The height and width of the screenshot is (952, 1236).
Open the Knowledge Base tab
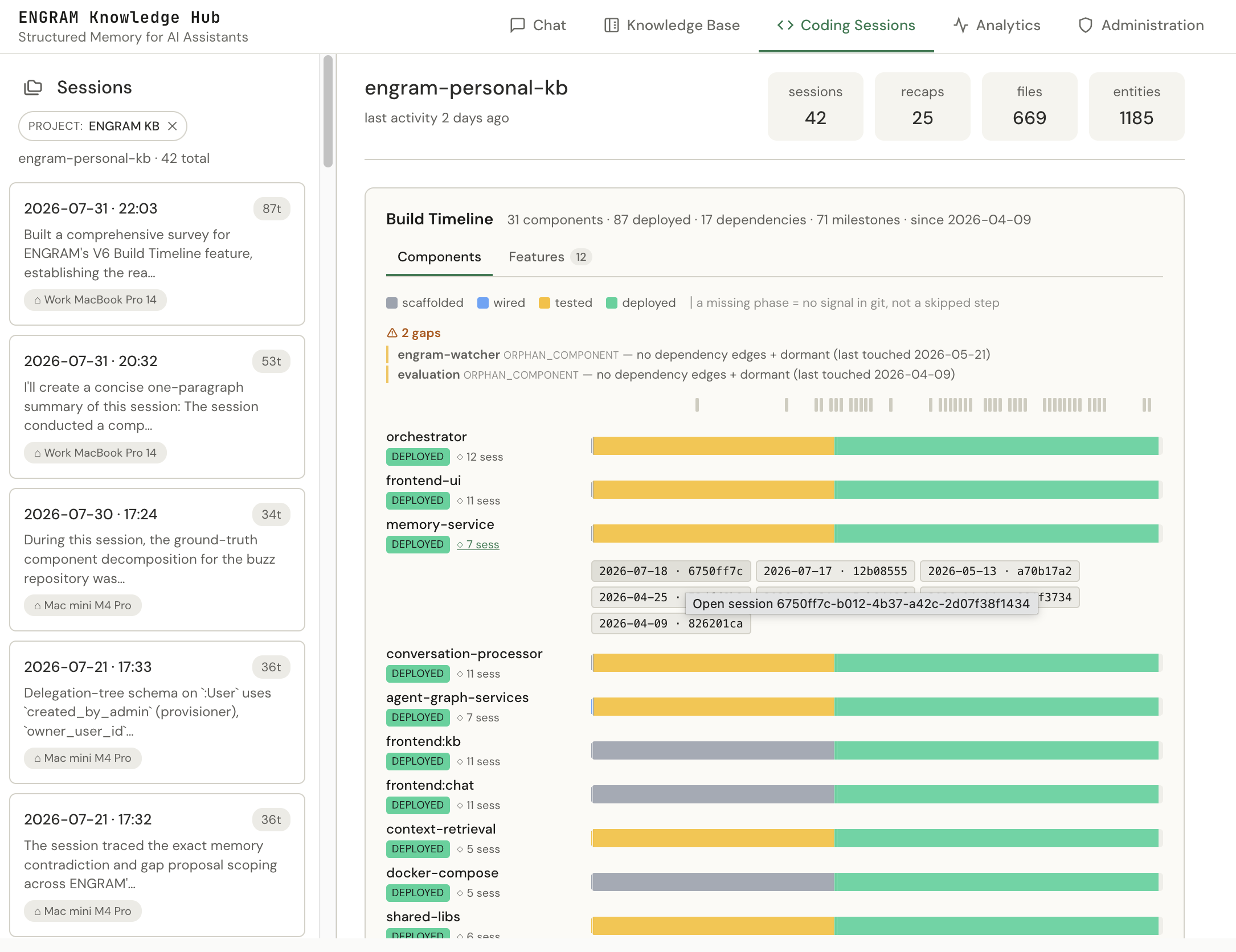[672, 26]
